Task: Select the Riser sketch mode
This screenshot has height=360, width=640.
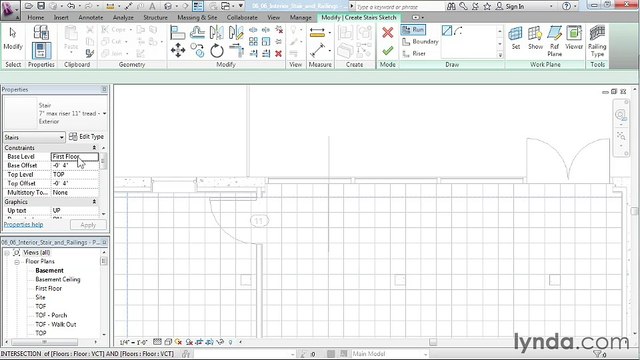Action: [414, 53]
